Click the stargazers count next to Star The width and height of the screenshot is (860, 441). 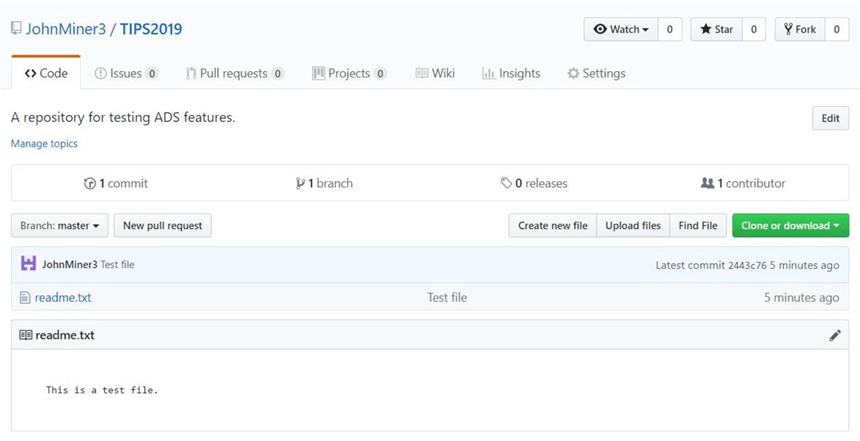point(754,29)
